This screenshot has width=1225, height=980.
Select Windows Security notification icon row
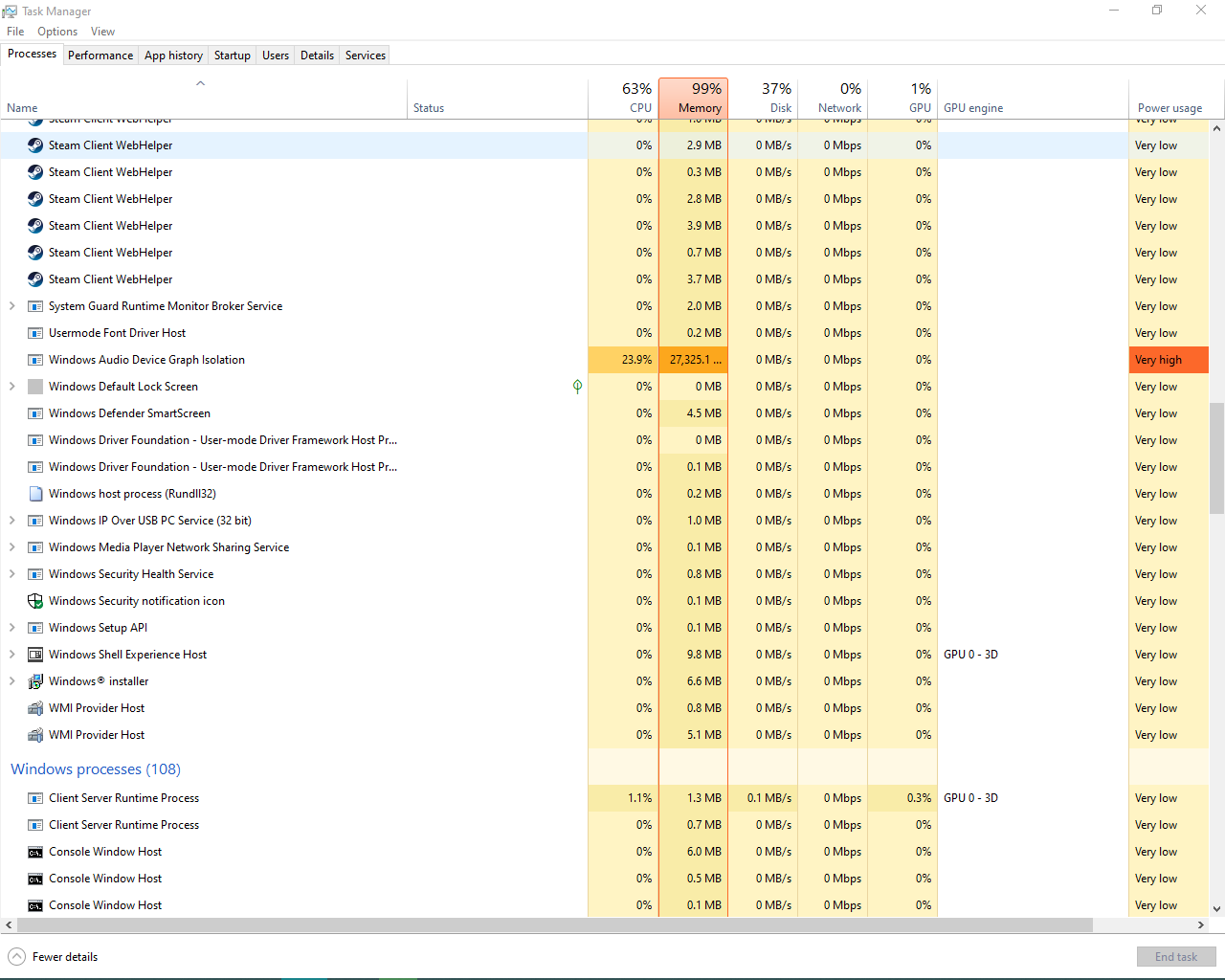tap(605, 601)
